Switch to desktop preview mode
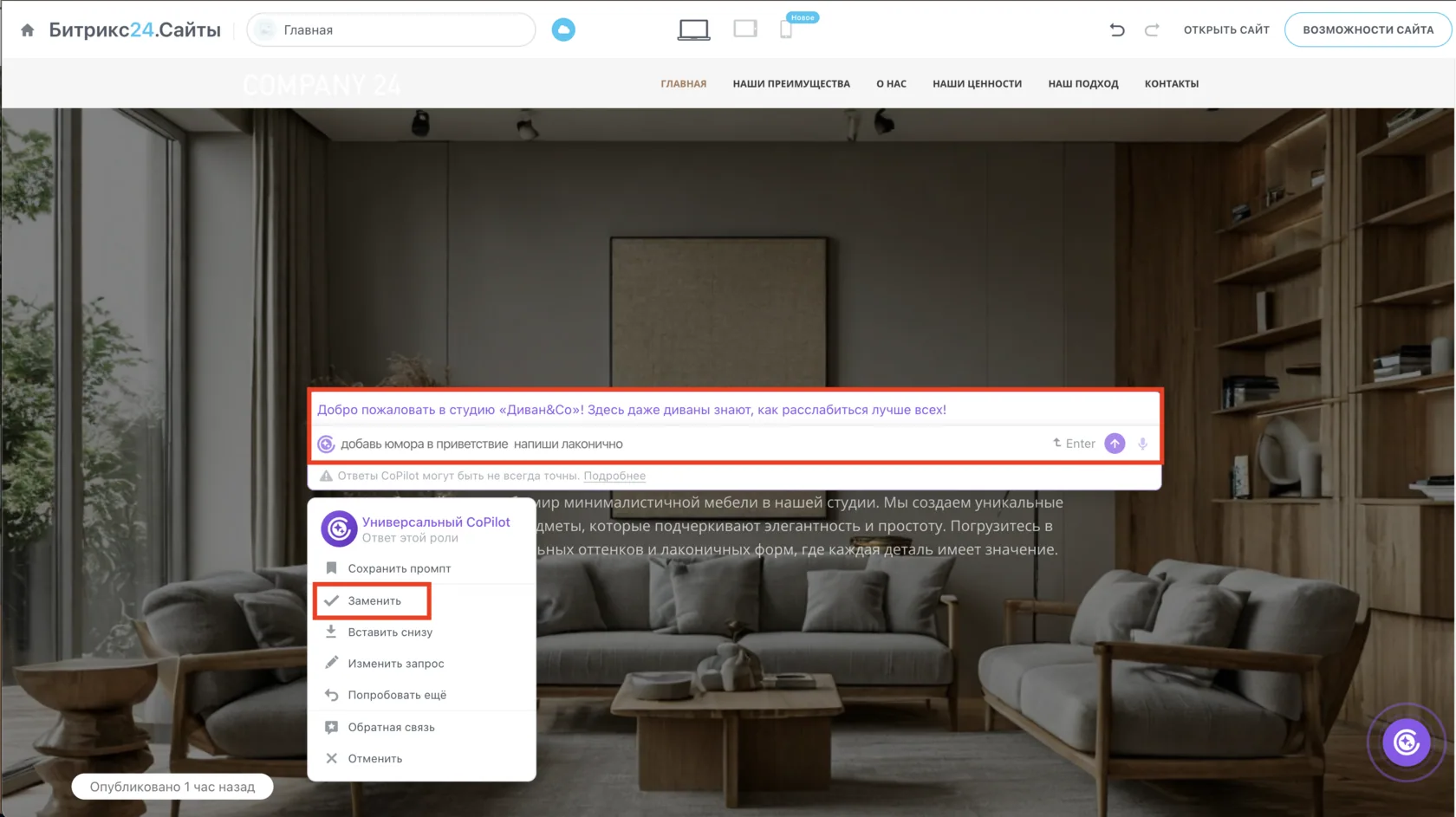 click(x=693, y=29)
